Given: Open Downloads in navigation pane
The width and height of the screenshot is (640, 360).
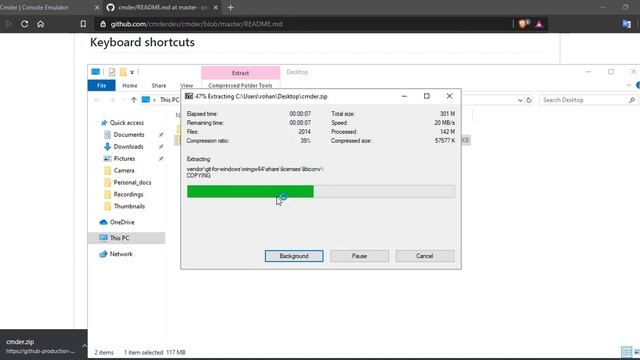Looking at the screenshot, I should point(128,147).
